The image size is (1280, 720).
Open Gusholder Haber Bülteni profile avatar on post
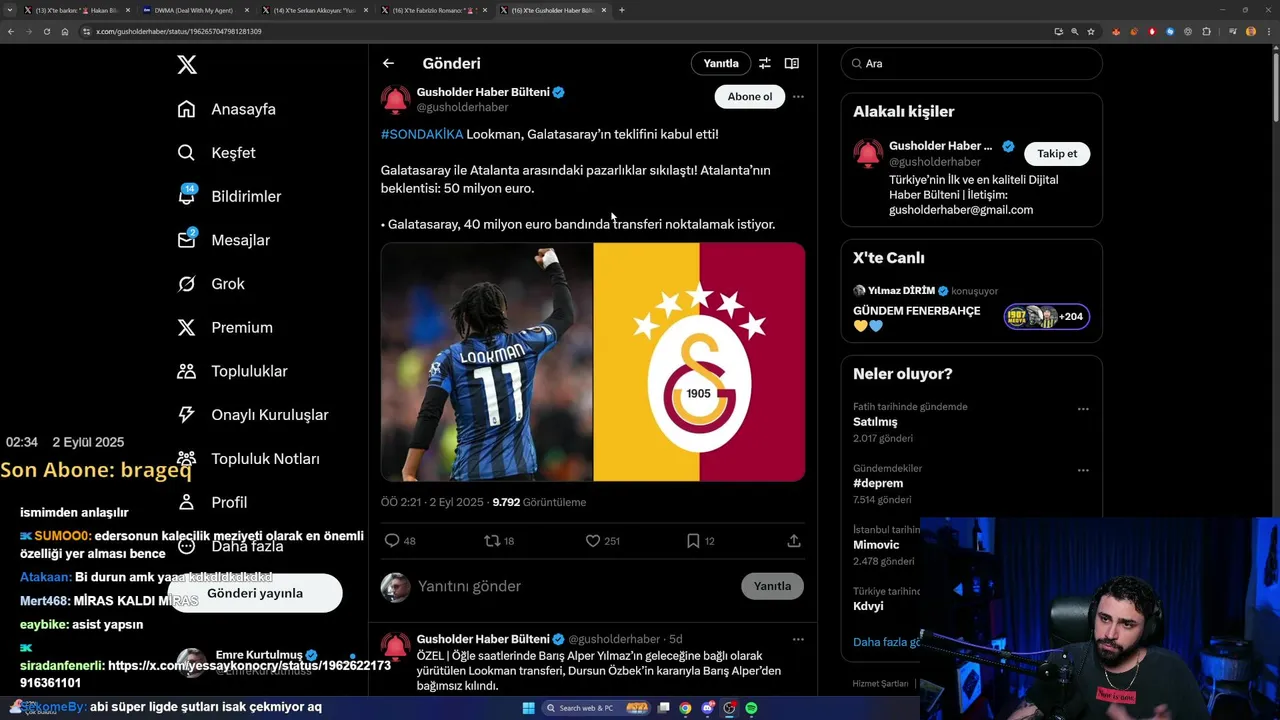(396, 100)
